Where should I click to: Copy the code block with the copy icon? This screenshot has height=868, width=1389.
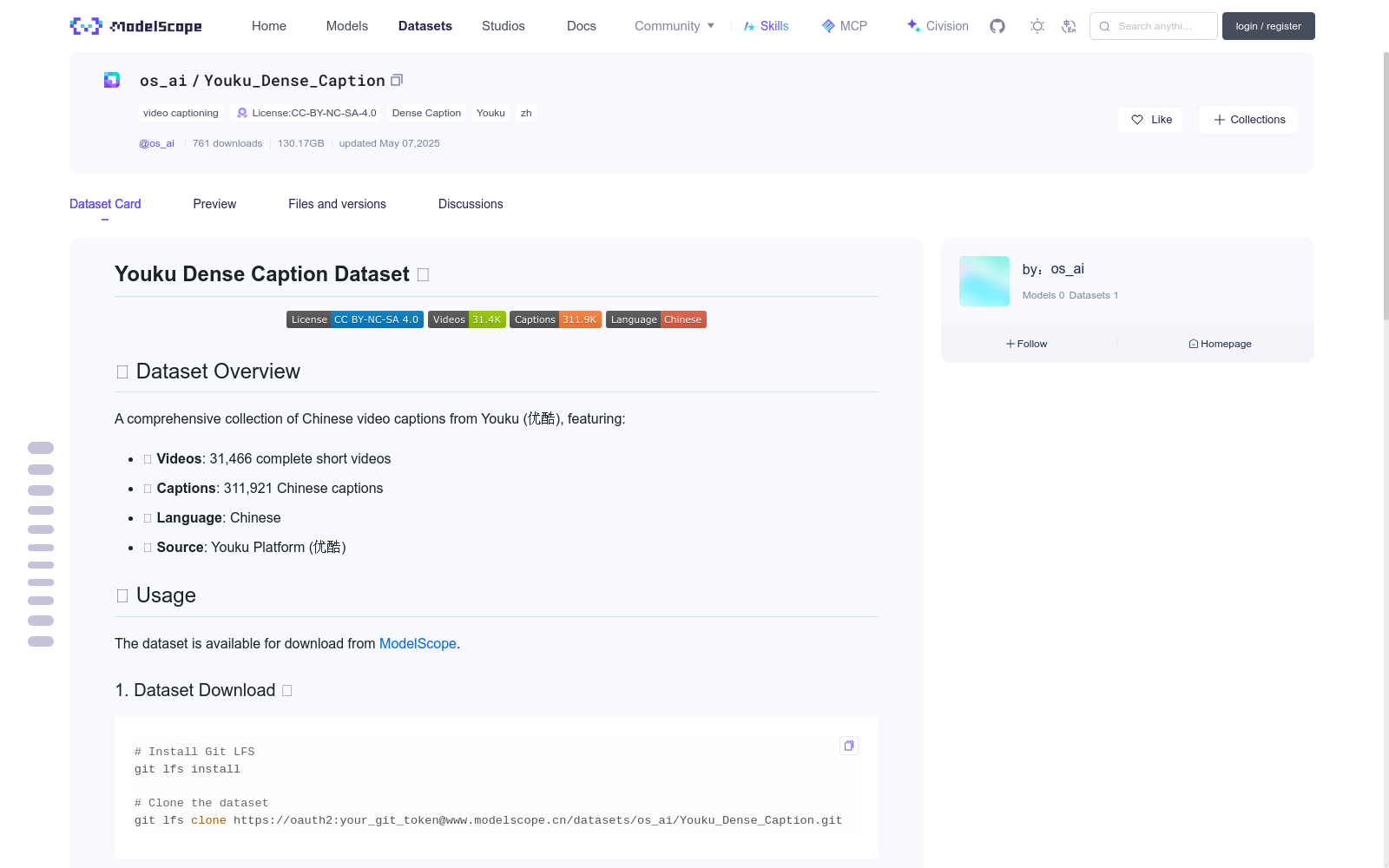pyautogui.click(x=849, y=746)
